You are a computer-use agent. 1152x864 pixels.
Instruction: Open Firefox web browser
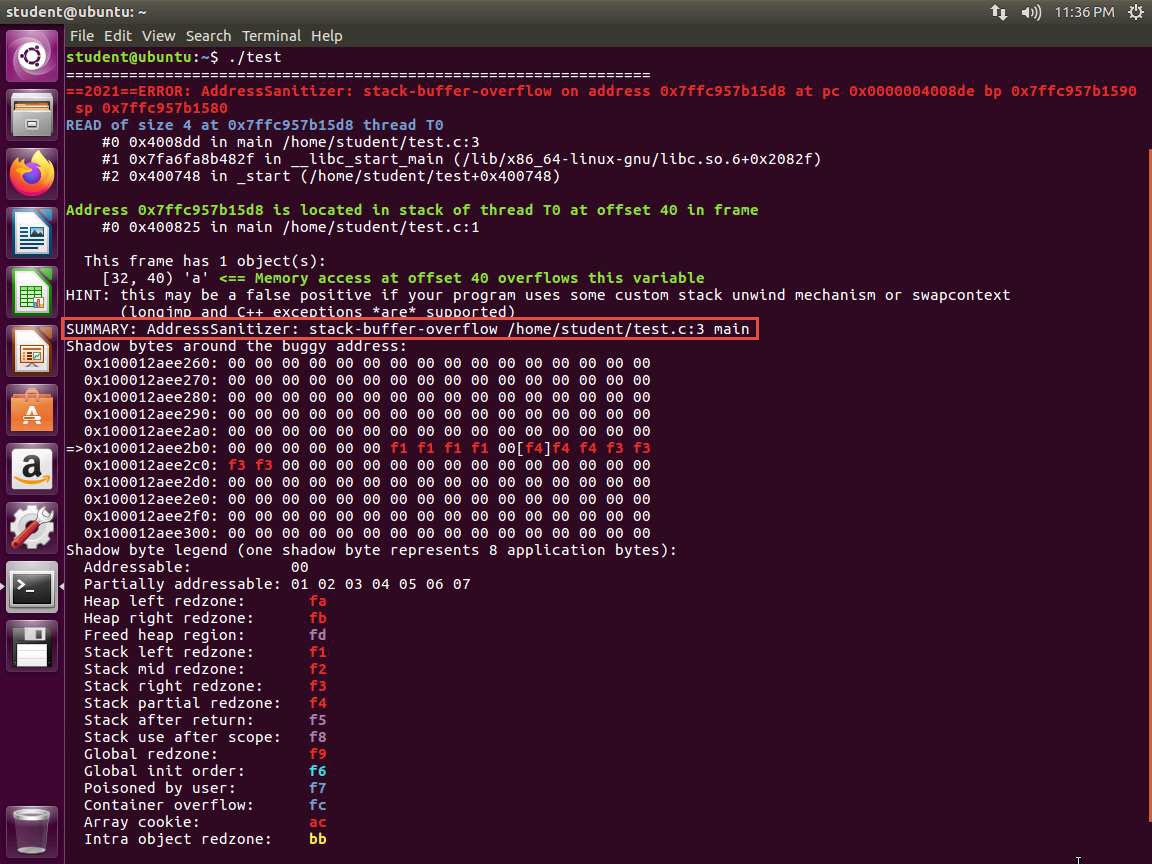point(32,175)
